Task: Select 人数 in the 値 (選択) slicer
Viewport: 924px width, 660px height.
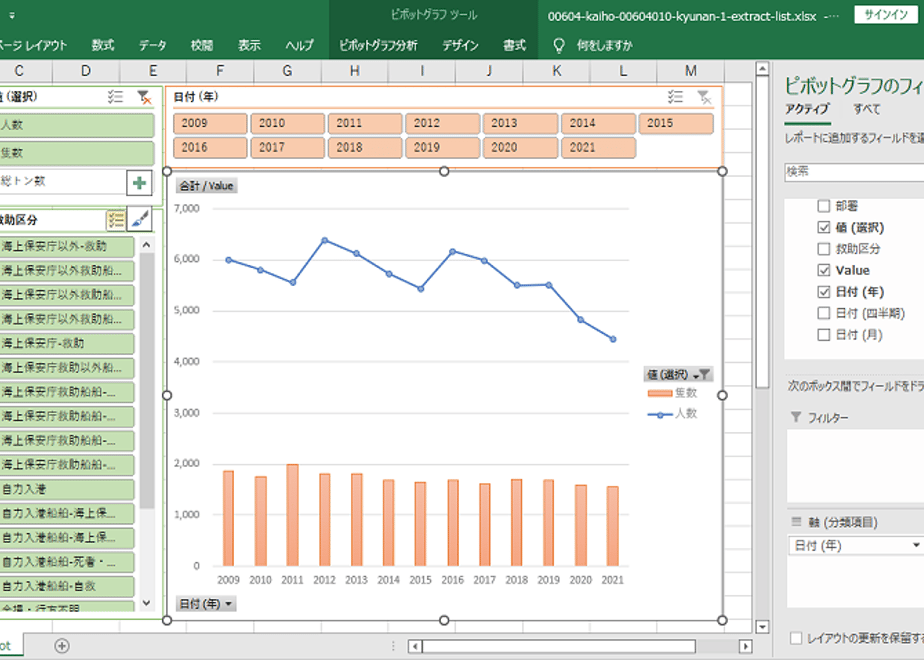Action: [76, 125]
